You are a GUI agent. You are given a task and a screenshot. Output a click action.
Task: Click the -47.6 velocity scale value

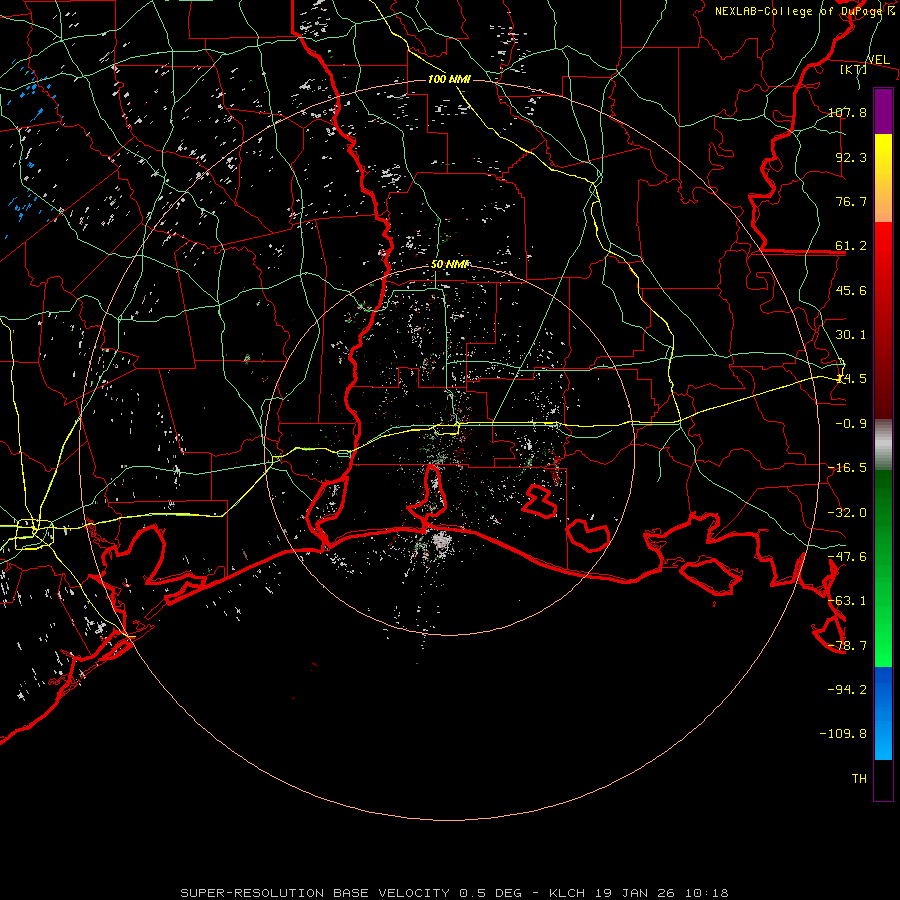[x=847, y=557]
